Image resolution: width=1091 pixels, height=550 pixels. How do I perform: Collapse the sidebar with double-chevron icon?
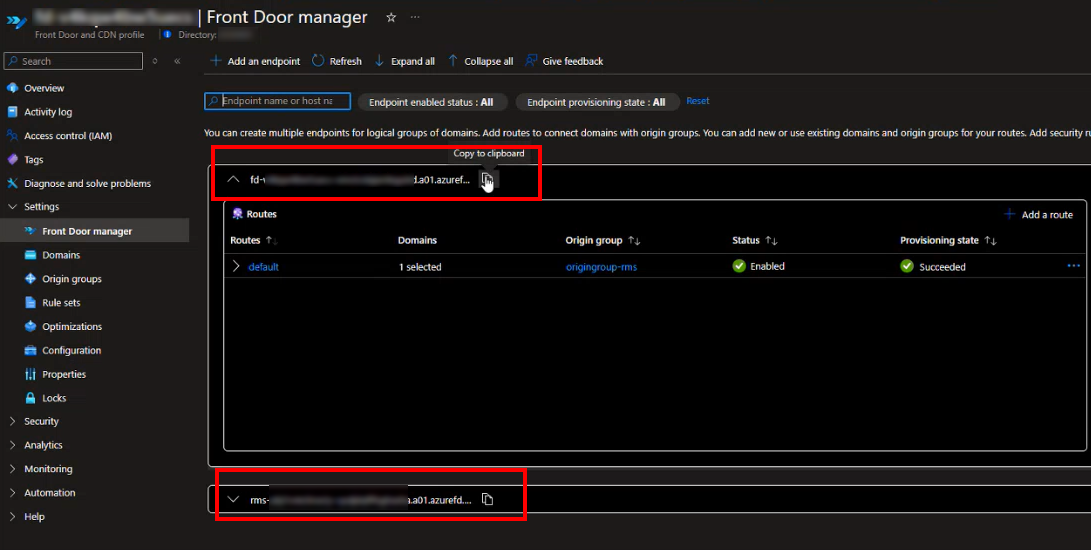point(177,61)
